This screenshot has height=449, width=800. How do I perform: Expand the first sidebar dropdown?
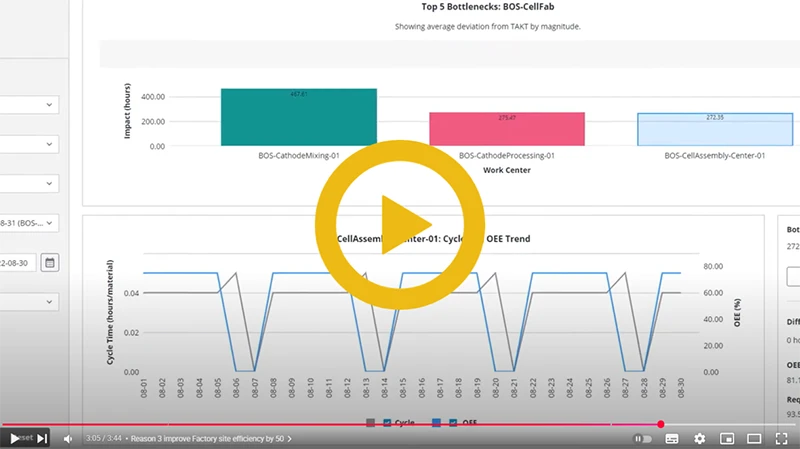[29, 105]
